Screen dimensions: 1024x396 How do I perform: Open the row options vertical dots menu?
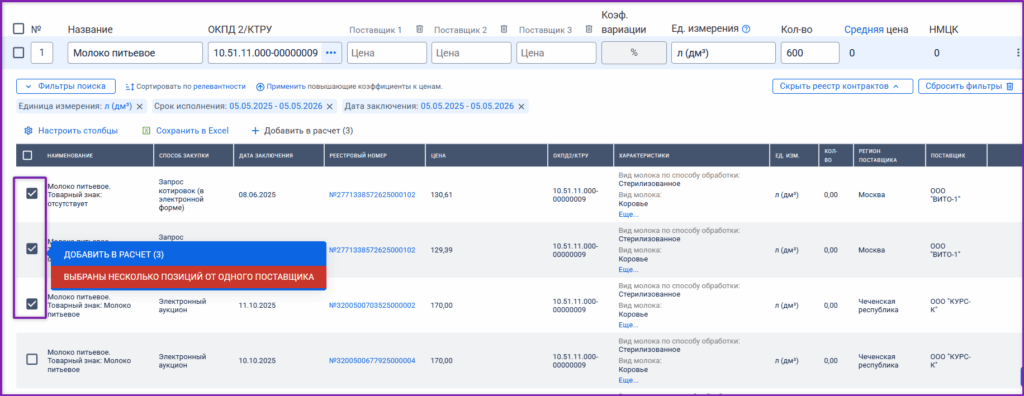click(x=1018, y=53)
